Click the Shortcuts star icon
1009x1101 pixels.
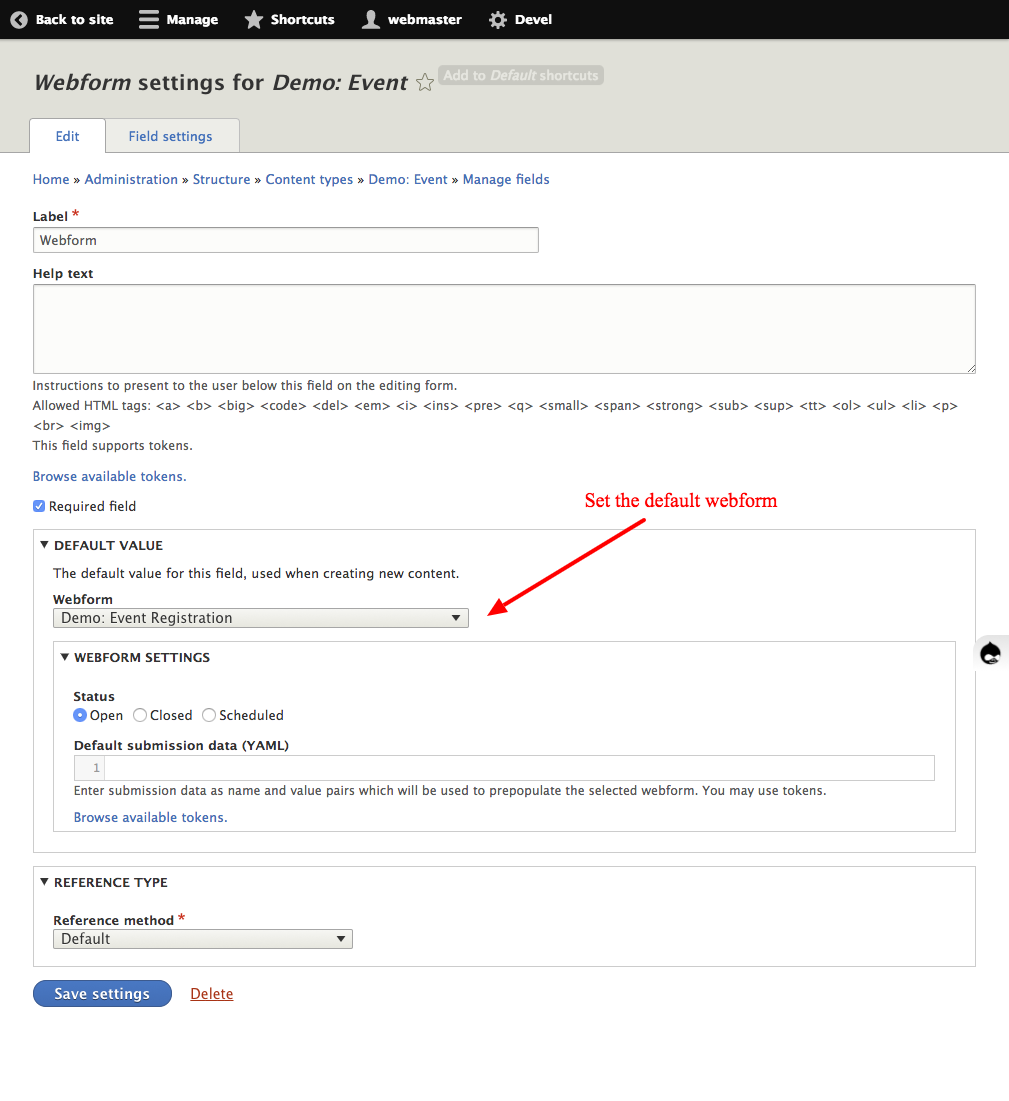pos(252,19)
